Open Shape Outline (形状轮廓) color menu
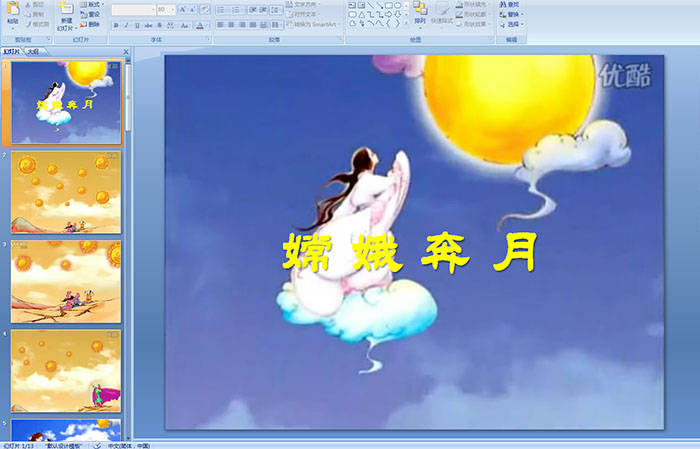Image resolution: width=700 pixels, height=449 pixels. tap(474, 14)
